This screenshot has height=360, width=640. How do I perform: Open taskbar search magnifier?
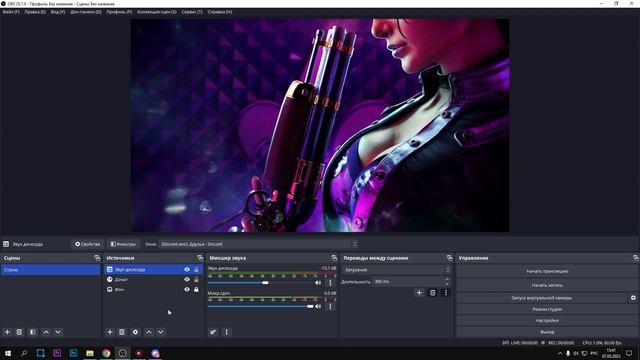coord(24,353)
